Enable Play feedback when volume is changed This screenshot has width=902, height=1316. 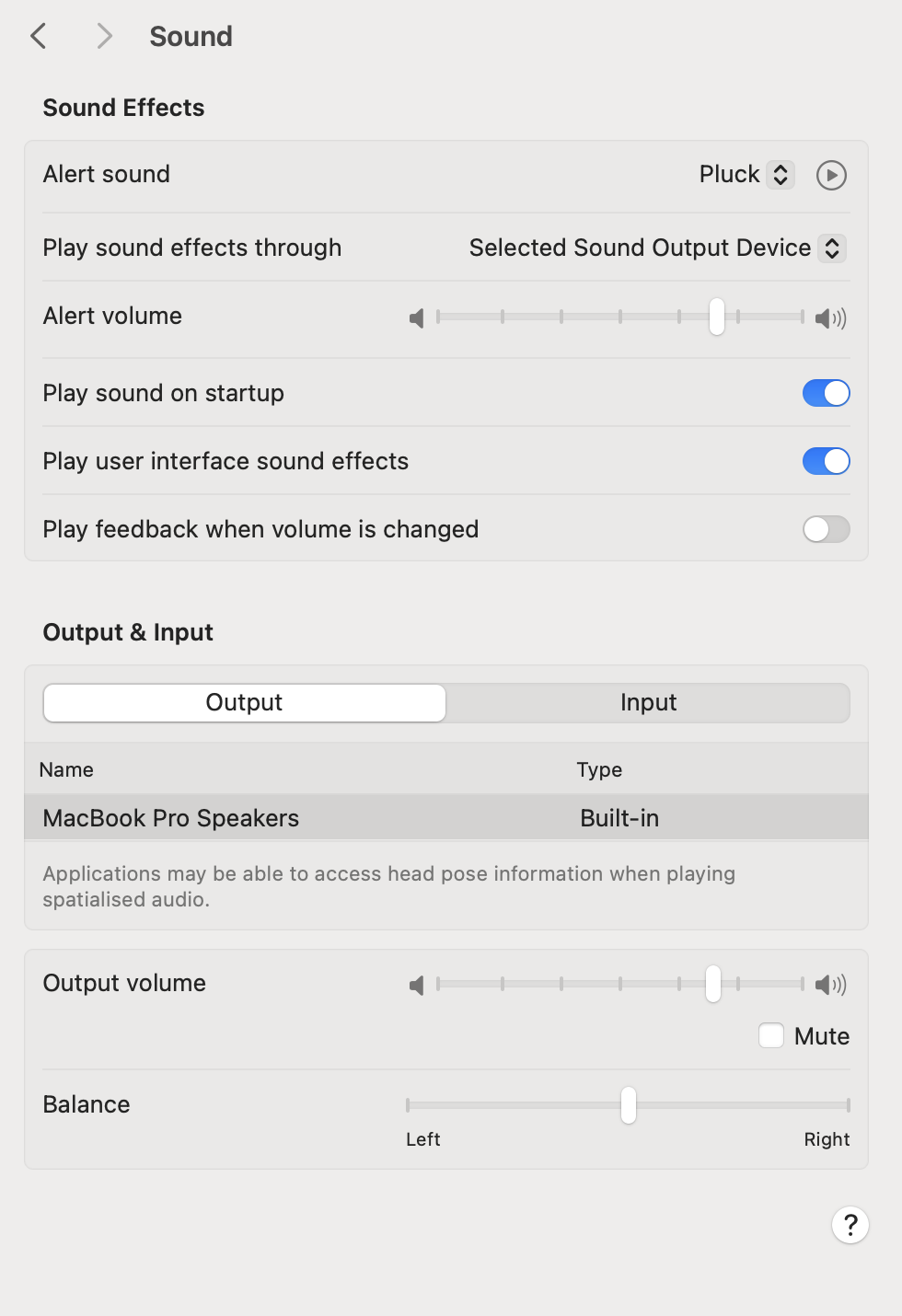pyautogui.click(x=825, y=529)
